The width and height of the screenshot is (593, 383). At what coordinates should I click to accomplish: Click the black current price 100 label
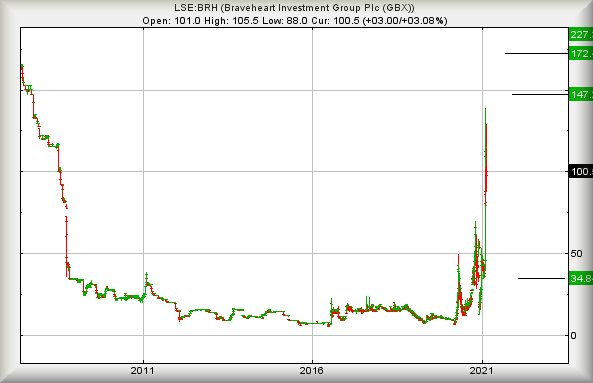click(581, 172)
